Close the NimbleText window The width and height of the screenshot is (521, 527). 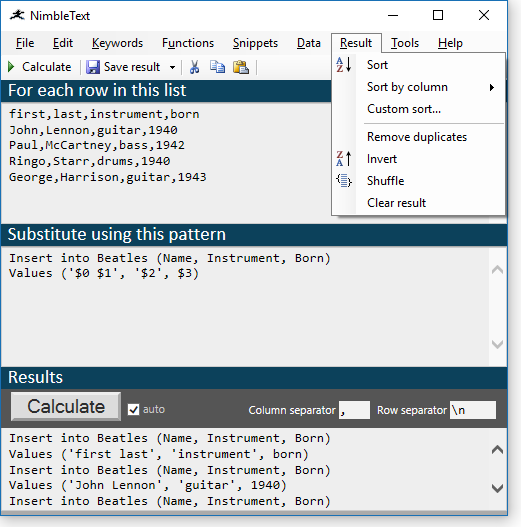click(x=484, y=15)
